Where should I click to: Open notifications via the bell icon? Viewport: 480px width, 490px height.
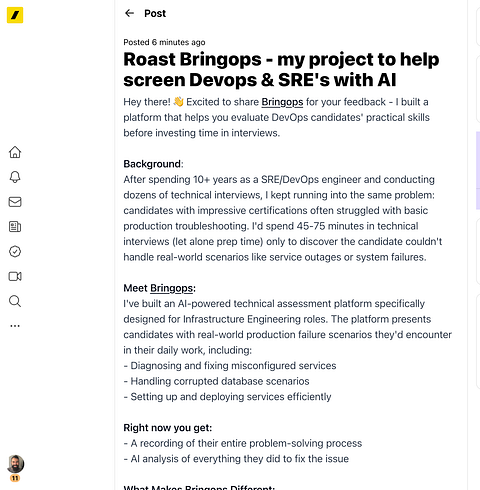tap(15, 177)
